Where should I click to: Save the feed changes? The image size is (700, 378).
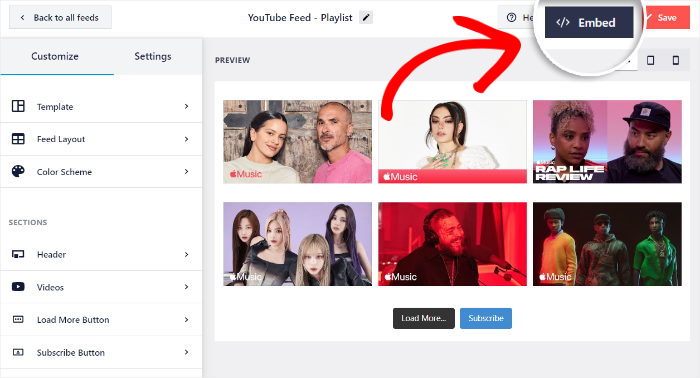[x=667, y=18]
